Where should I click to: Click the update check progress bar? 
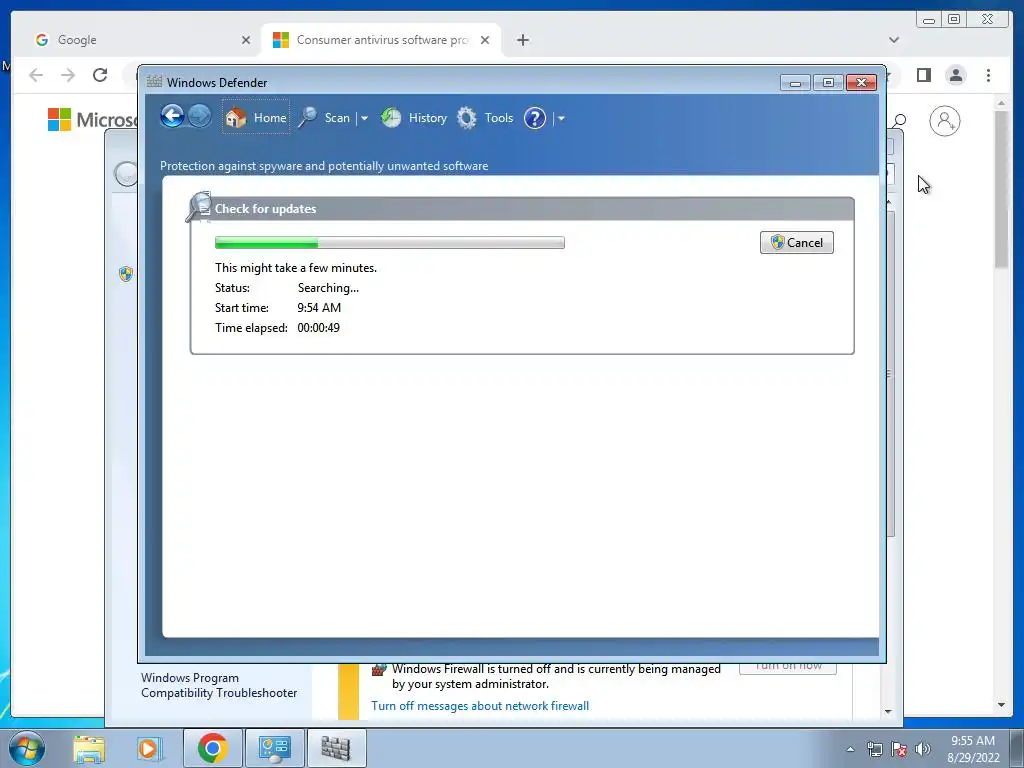(x=390, y=243)
